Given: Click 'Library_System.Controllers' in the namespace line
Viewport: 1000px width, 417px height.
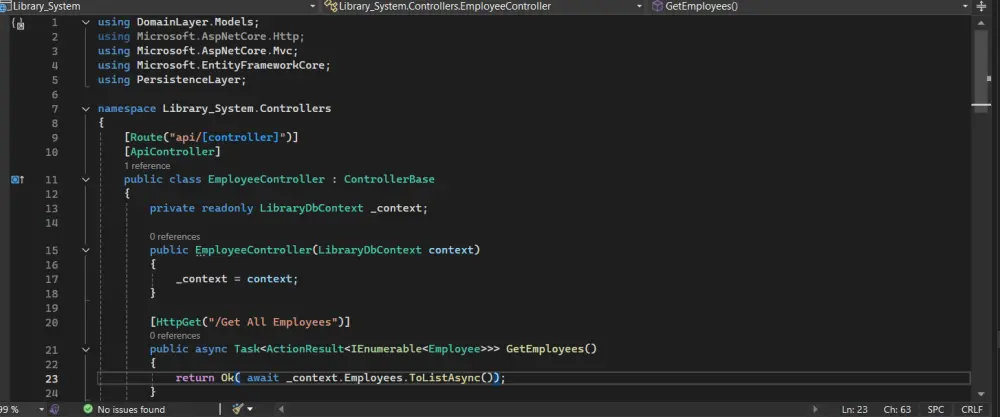Looking at the screenshot, I should [247, 109].
